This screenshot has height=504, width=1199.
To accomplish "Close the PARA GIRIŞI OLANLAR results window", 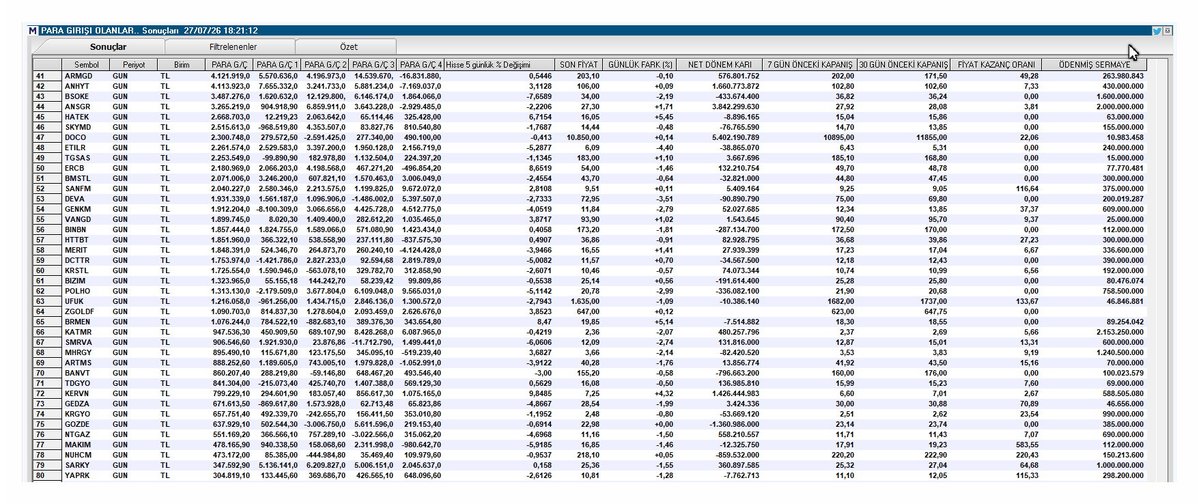I will (1167, 31).
